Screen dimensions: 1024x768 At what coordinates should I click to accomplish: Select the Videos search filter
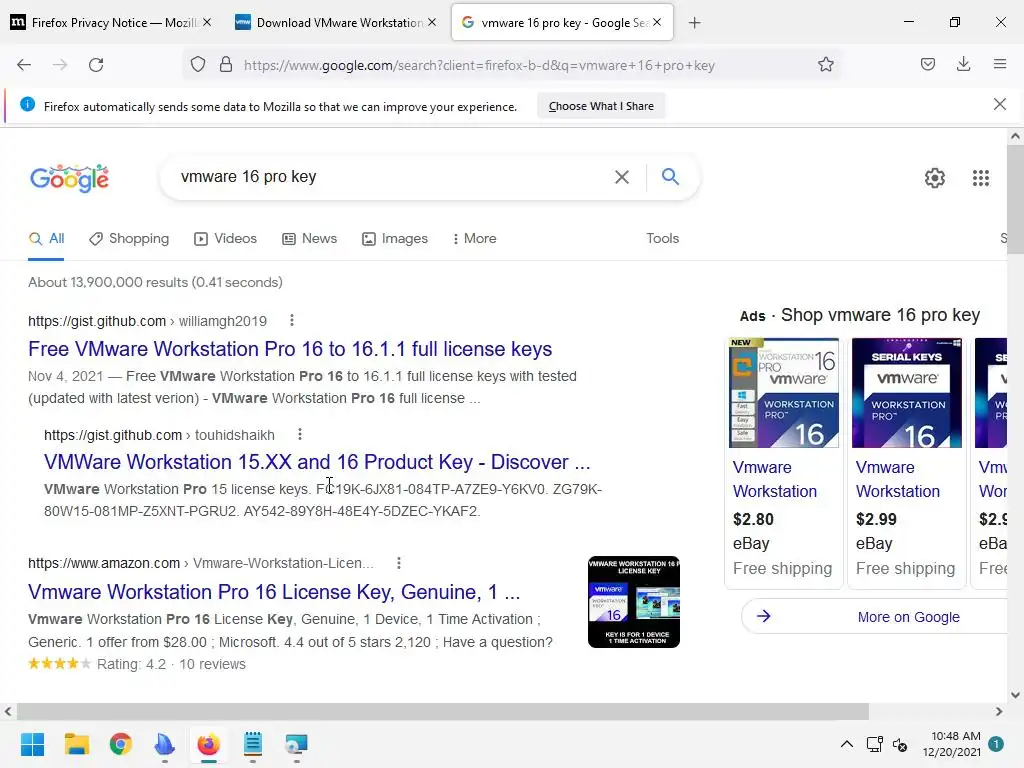(x=225, y=238)
